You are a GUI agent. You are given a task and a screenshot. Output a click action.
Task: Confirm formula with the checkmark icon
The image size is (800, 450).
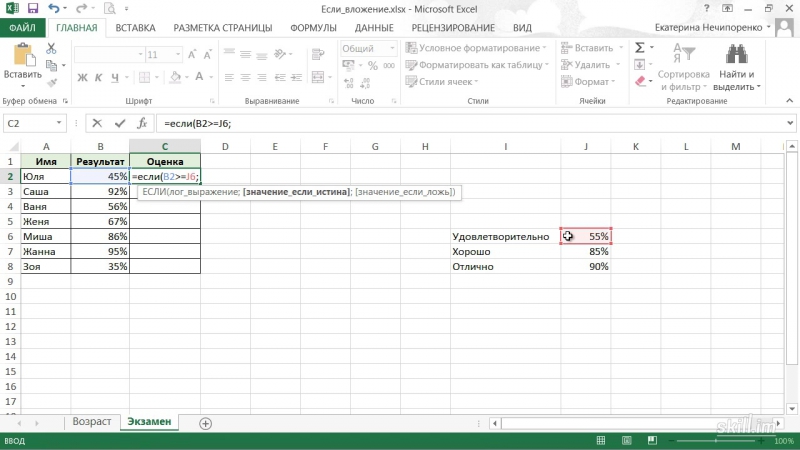coord(120,123)
